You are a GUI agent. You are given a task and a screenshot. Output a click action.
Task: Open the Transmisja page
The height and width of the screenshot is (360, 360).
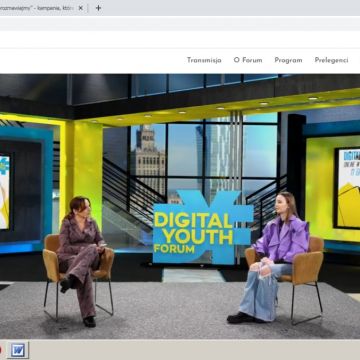click(204, 60)
